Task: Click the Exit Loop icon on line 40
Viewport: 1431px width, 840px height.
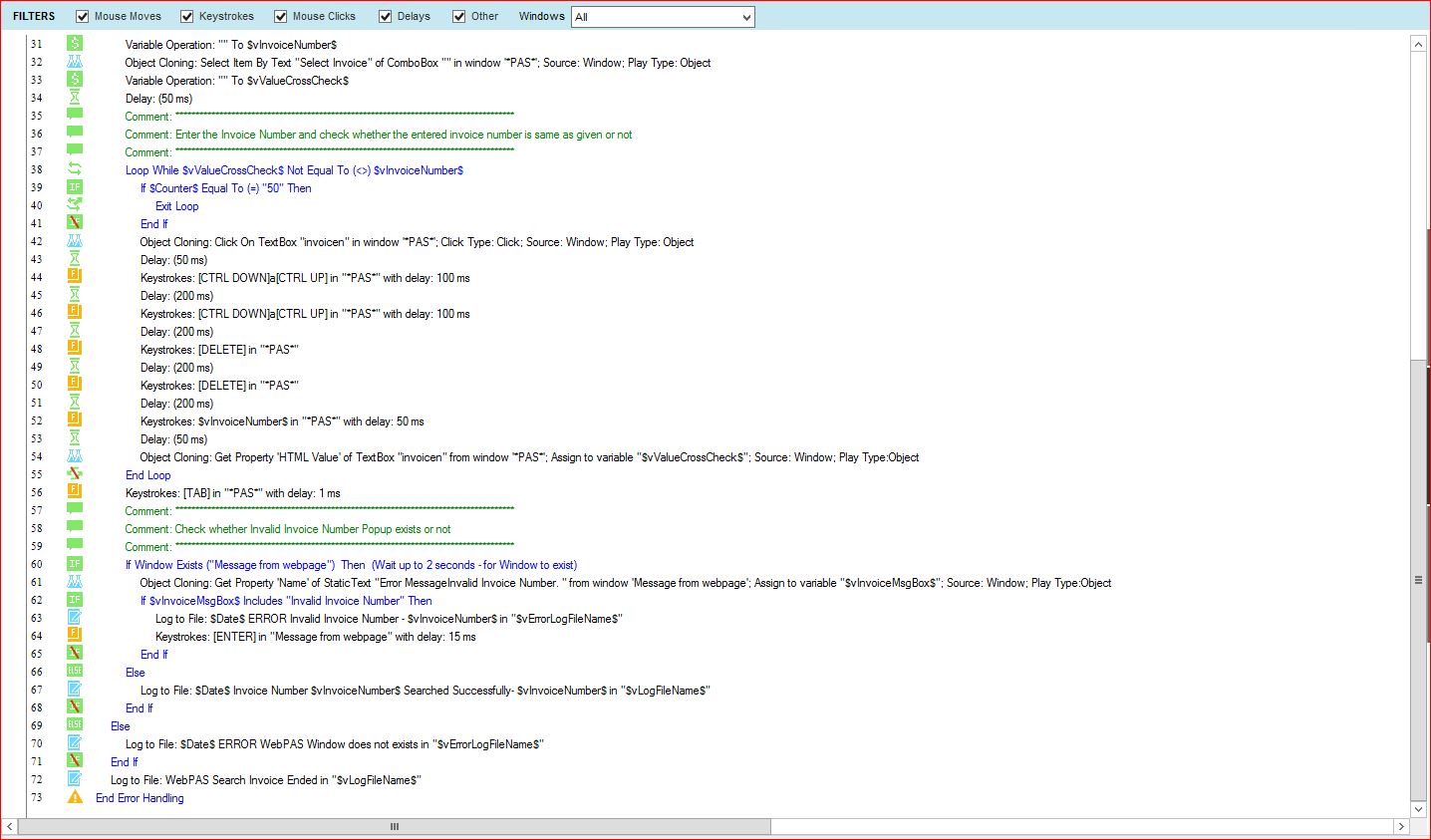Action: point(75,205)
